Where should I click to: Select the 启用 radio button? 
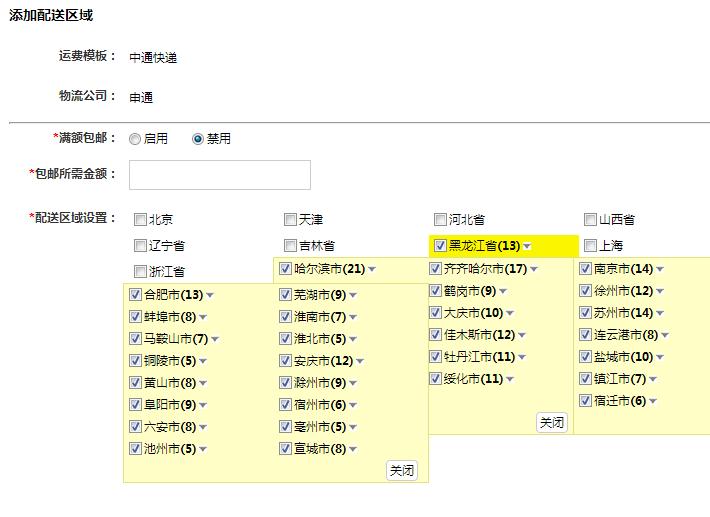(135, 139)
